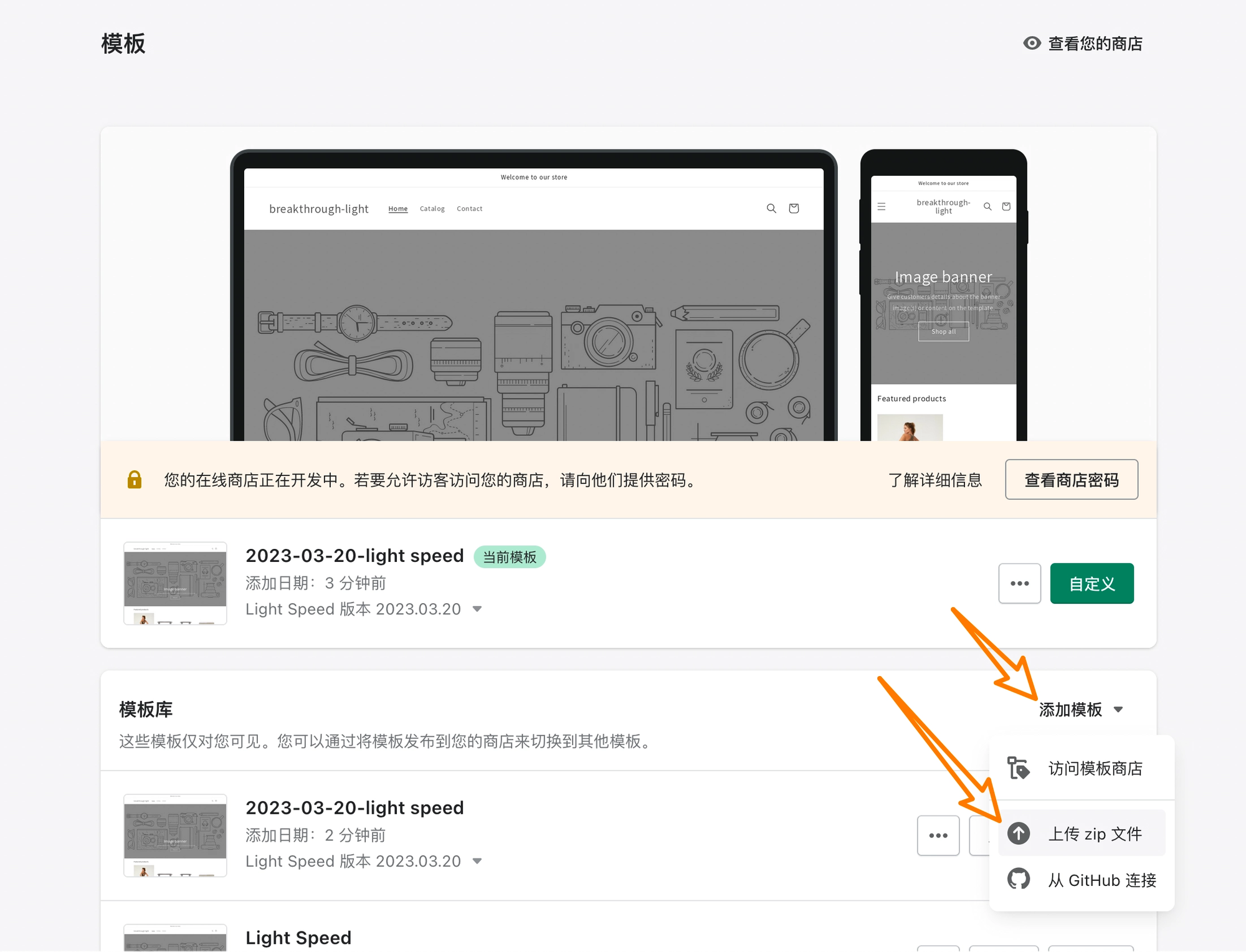The height and width of the screenshot is (952, 1246).
Task: Click the cart icon in the desktop theme preview
Action: tap(794, 208)
